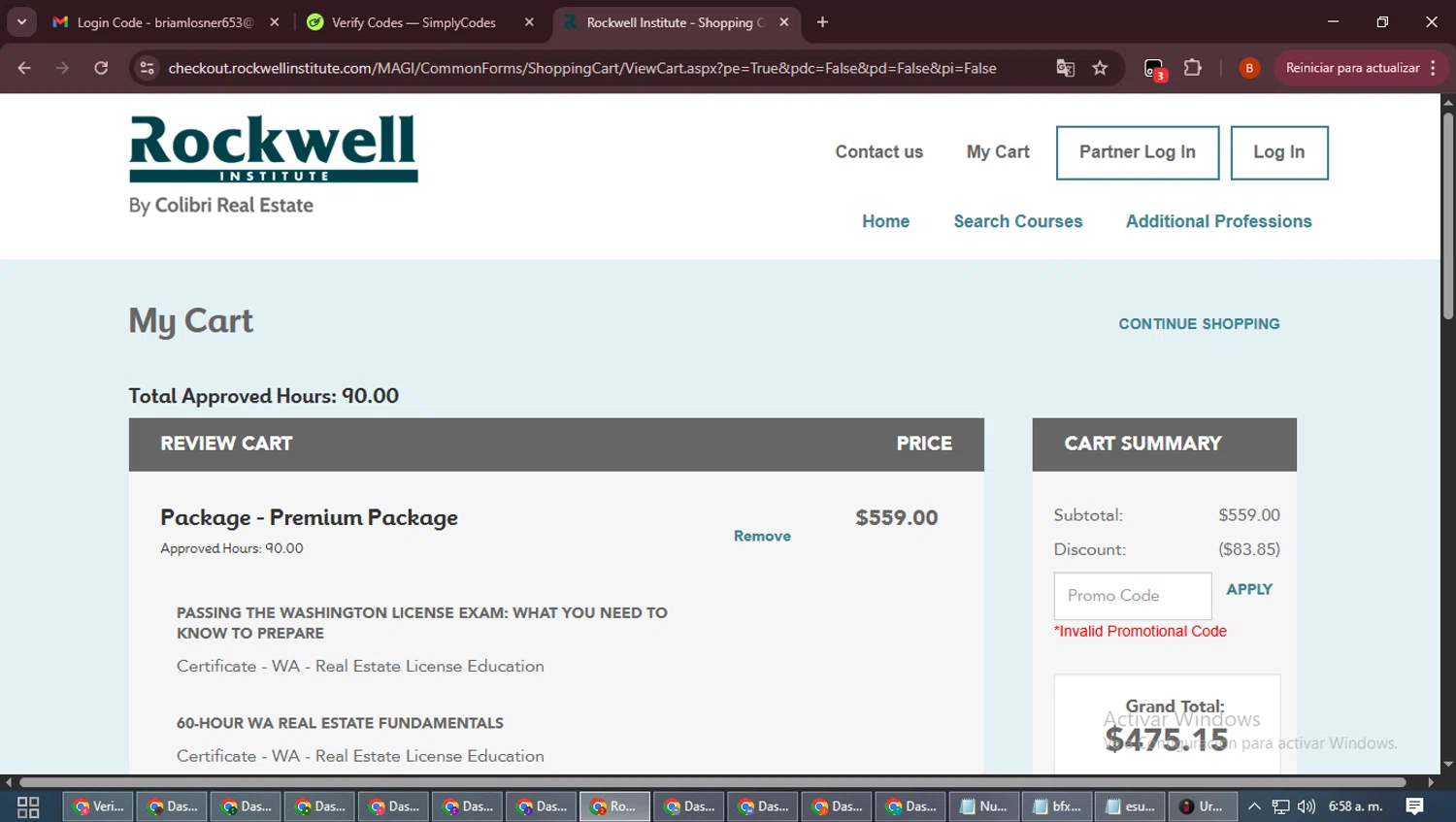The height and width of the screenshot is (822, 1456).
Task: Click the Premium Package price $559.00
Action: point(896,517)
